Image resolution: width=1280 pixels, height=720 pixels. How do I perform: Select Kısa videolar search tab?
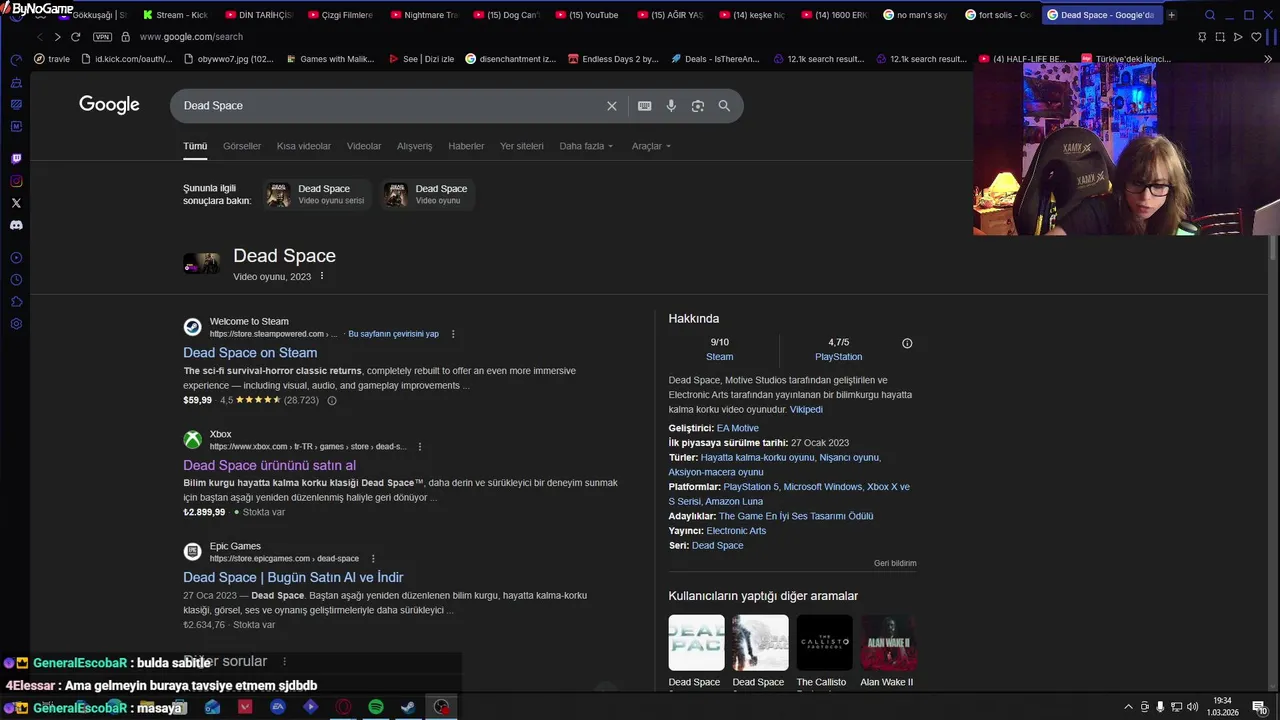(304, 146)
